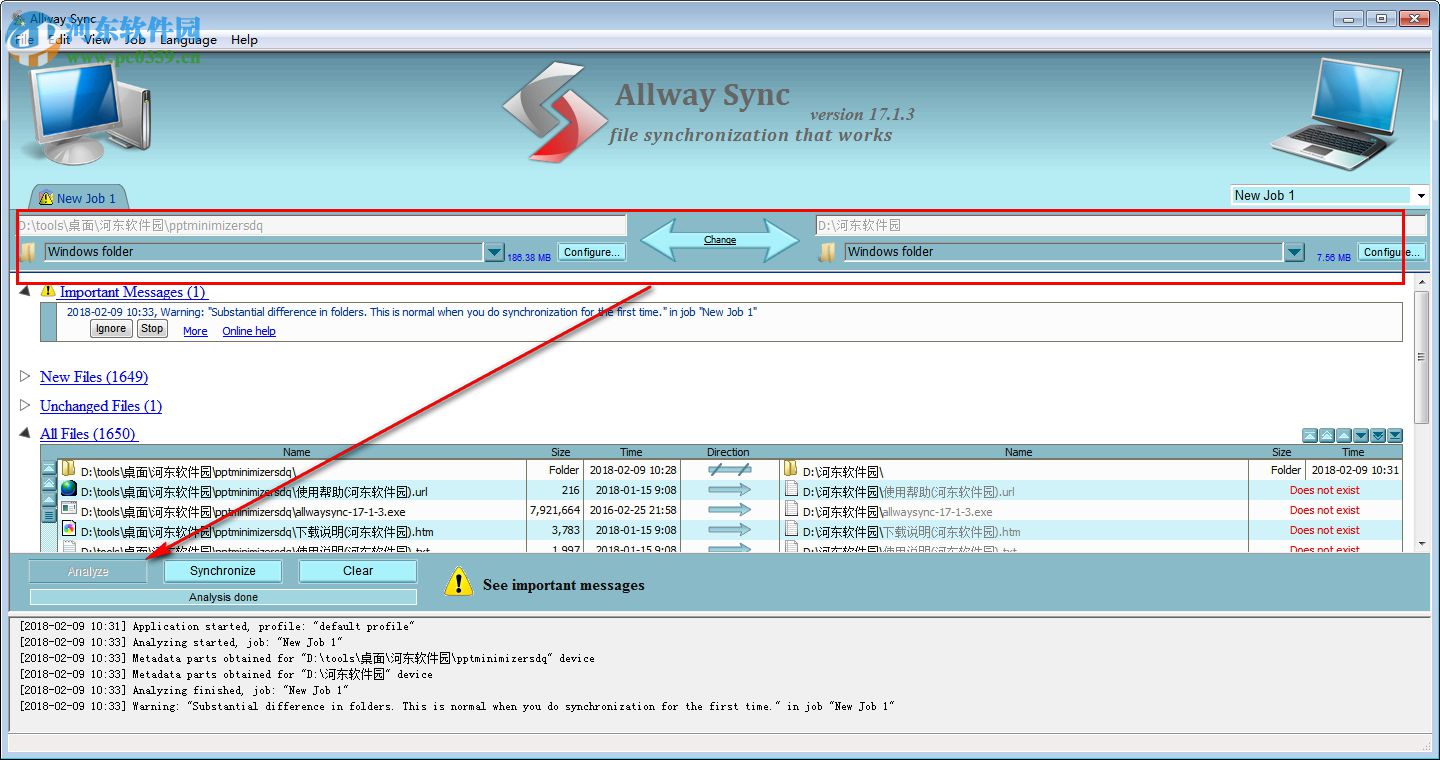Click the crossed-out direction arrow in the folder row
Viewport: 1440px width, 760px height.
(x=729, y=469)
